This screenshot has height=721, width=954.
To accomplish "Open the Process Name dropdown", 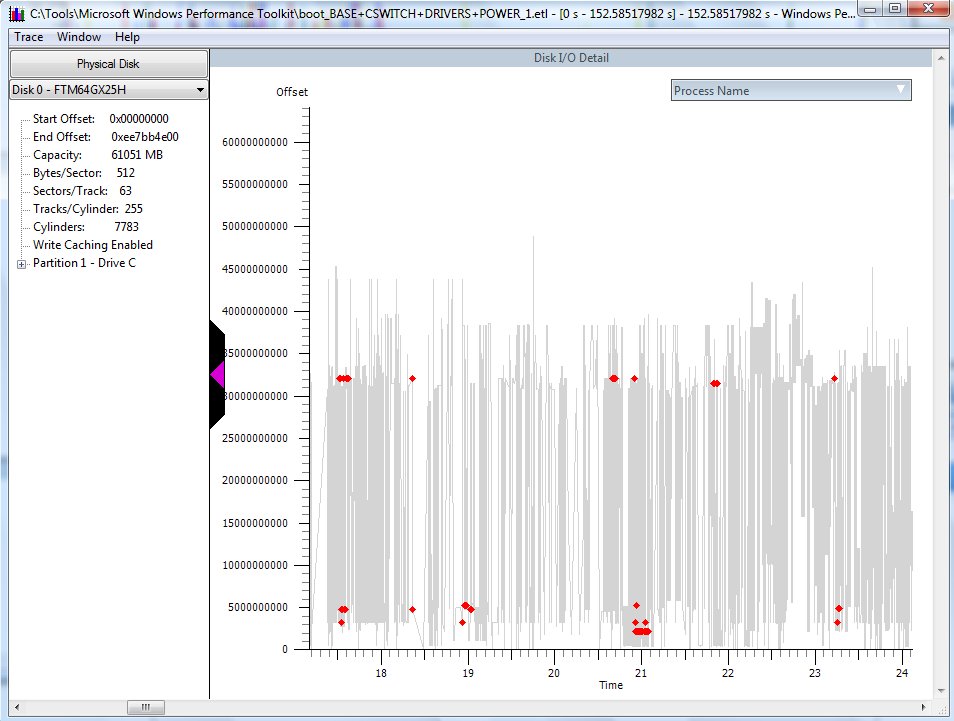I will point(791,91).
